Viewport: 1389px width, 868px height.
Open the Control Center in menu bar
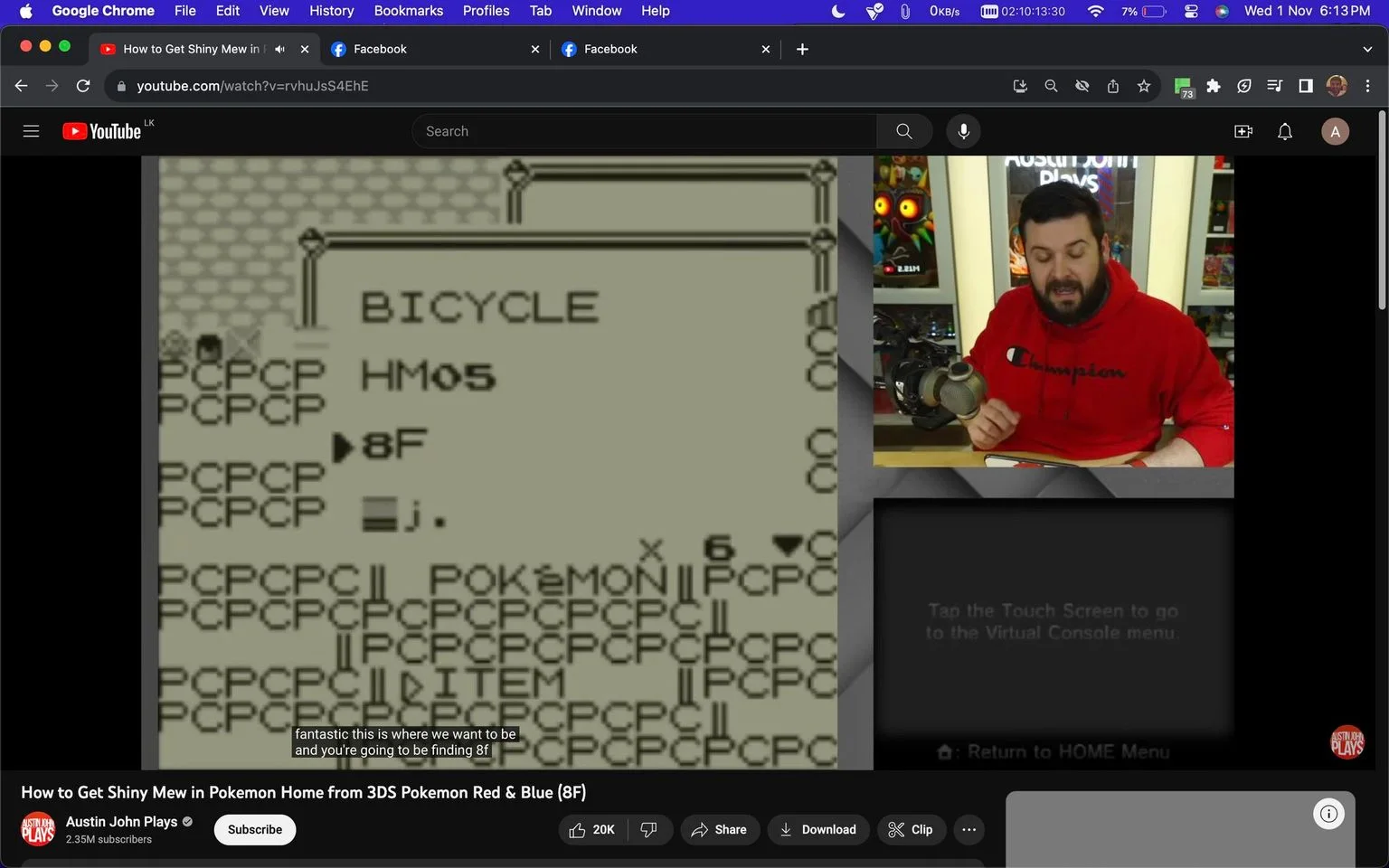pos(1191,11)
